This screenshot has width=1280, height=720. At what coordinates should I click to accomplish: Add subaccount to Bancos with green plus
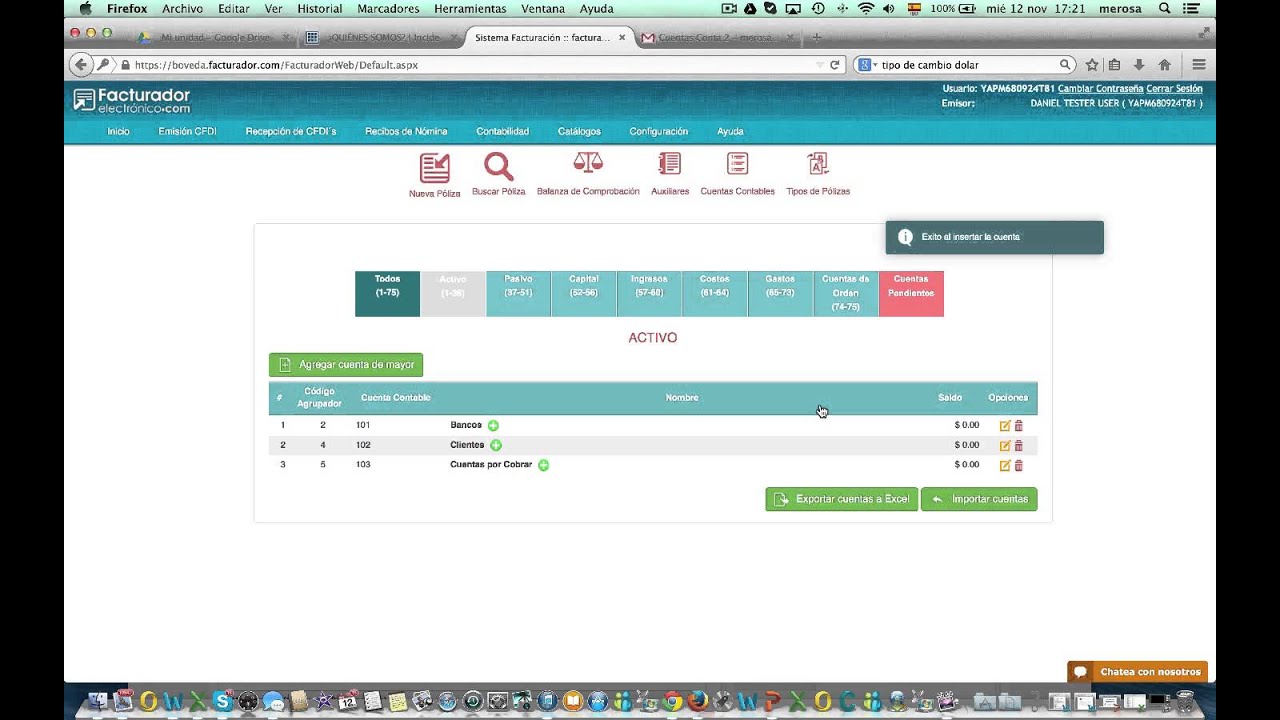493,425
